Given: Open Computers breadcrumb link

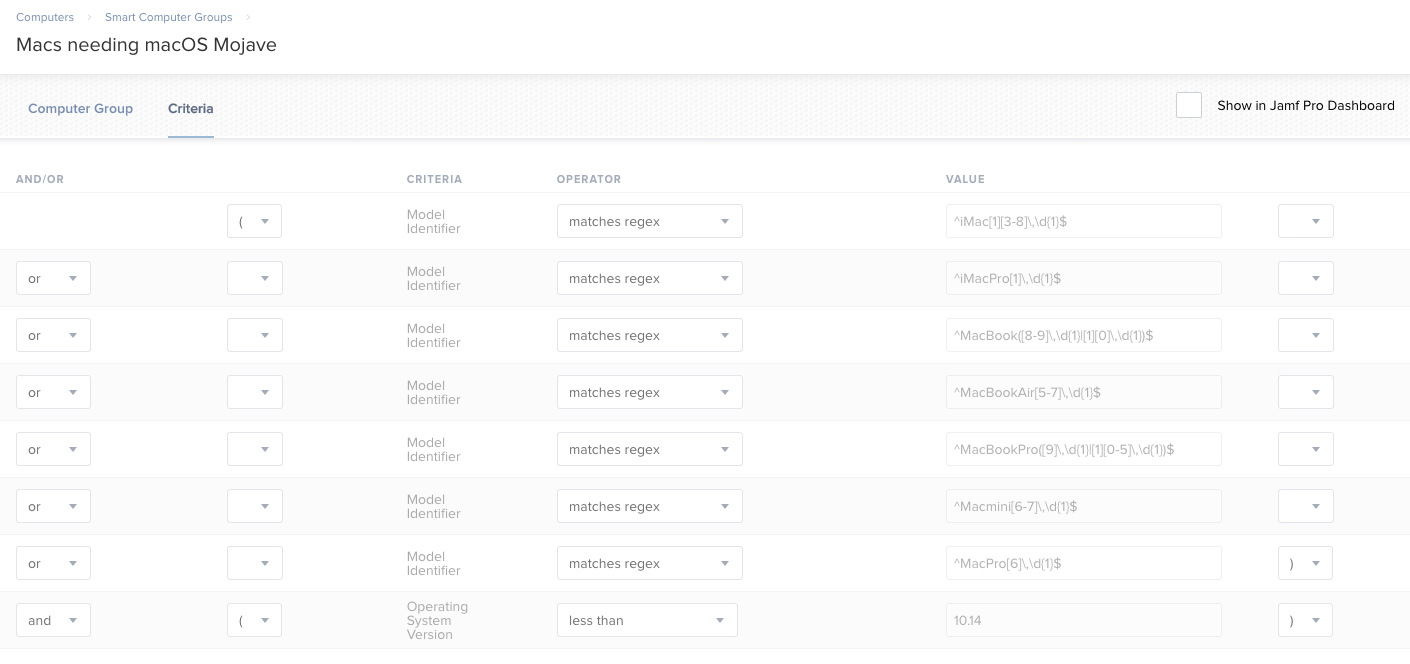Looking at the screenshot, I should tap(45, 17).
